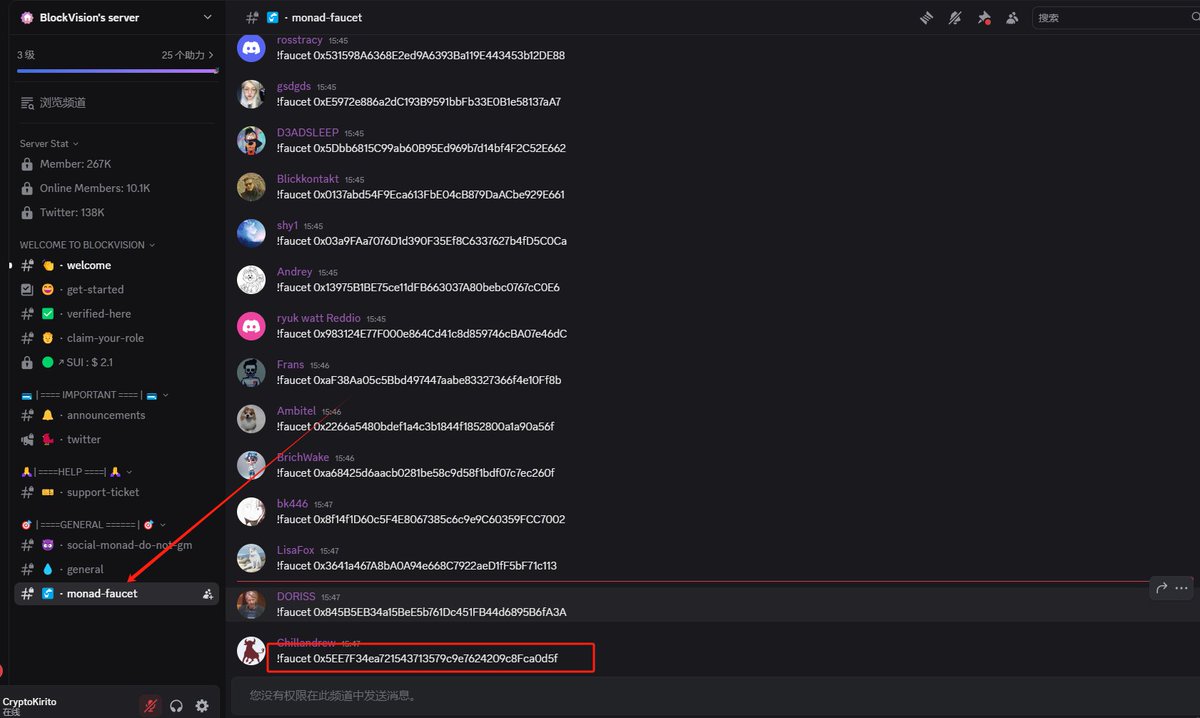
Task: Open server boost status showing 25 个助力
Action: click(x=188, y=55)
